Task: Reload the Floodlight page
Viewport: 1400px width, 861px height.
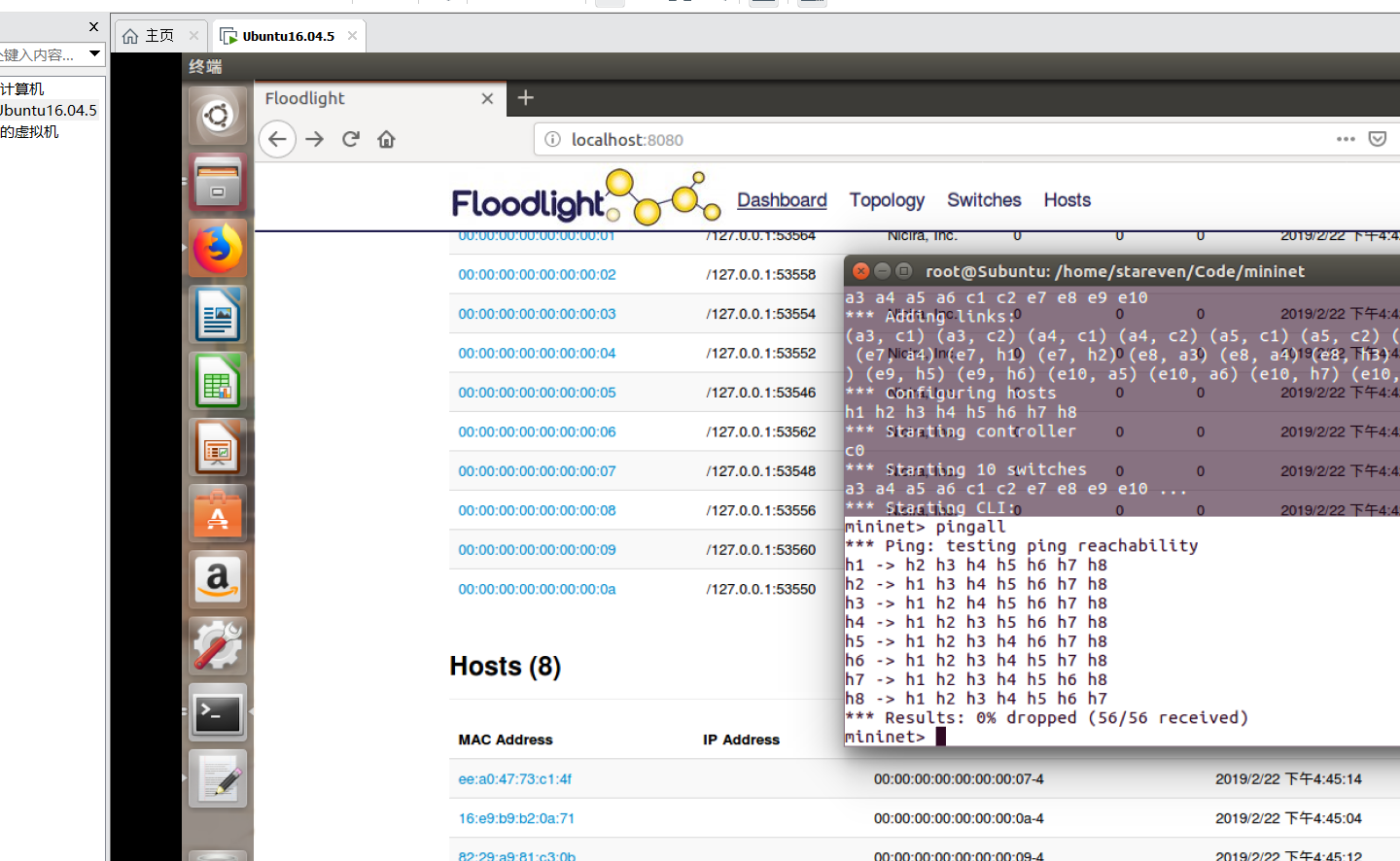Action: [351, 139]
